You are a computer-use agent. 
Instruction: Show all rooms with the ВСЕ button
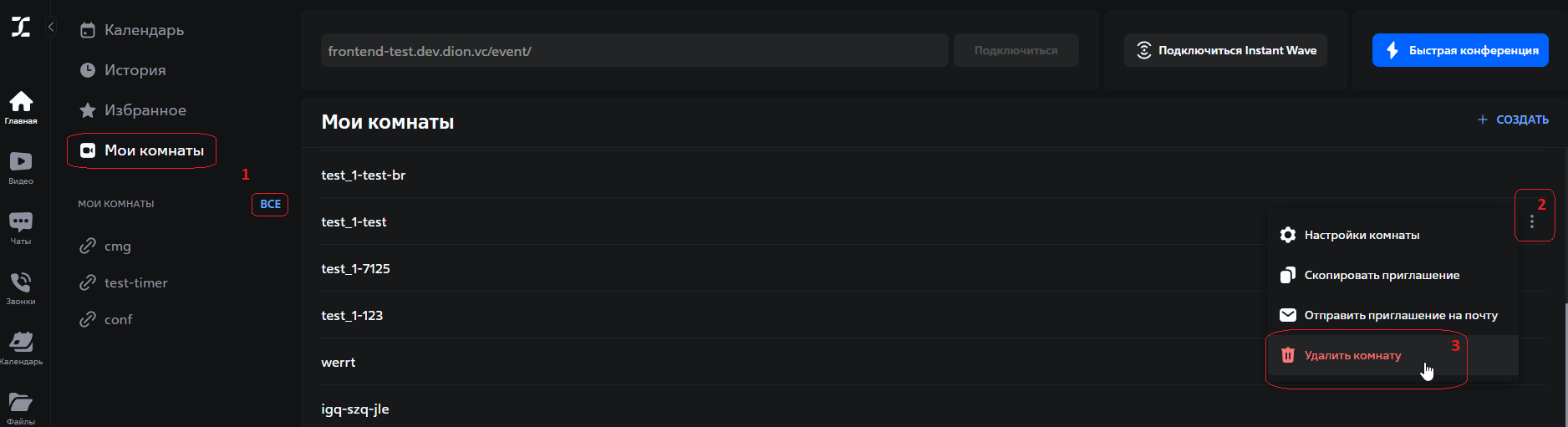coord(270,204)
